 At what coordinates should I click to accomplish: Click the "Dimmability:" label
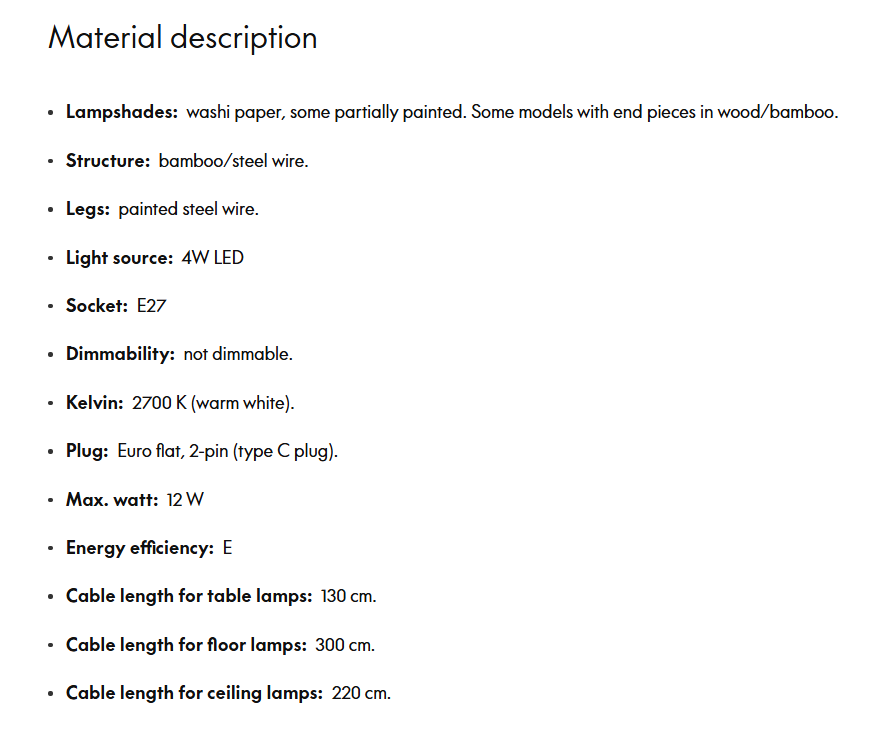click(x=120, y=354)
